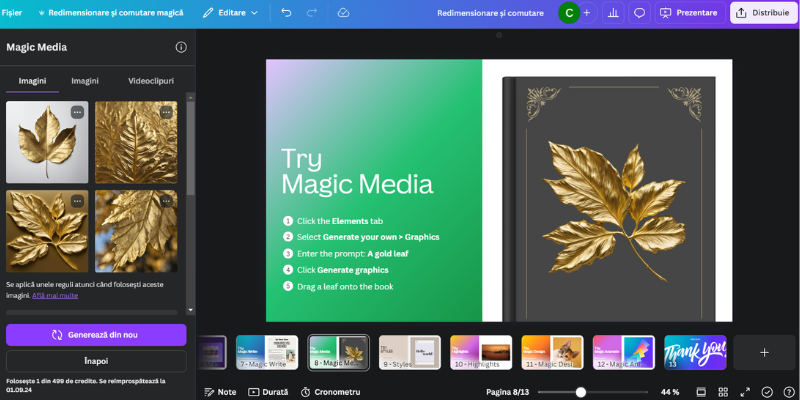Click the Magic Media info icon
800x400 pixels.
tap(181, 47)
